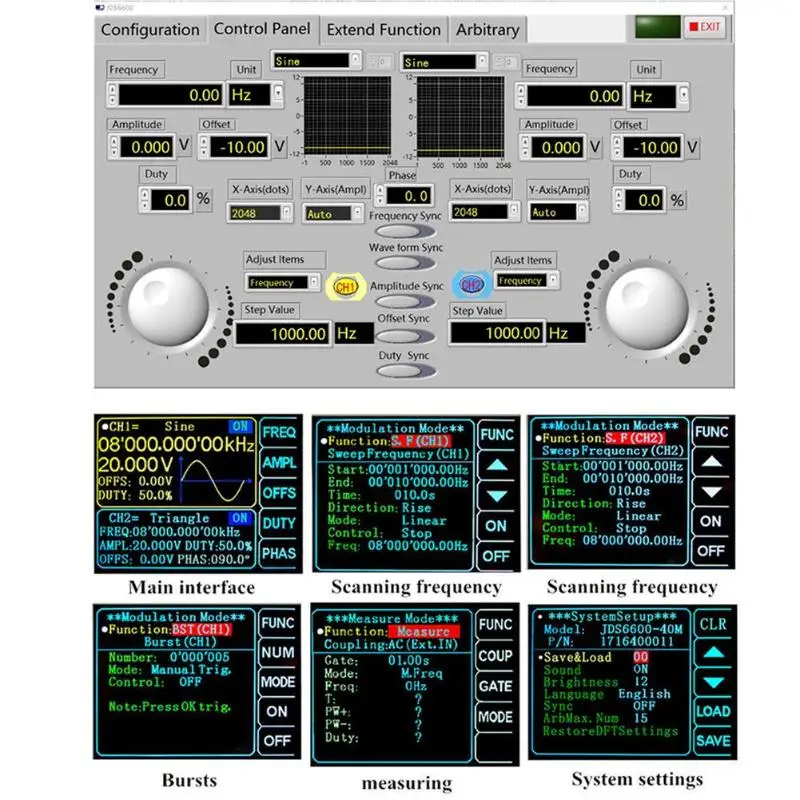Viewport: 800px width, 800px height.
Task: Open the left channel Sine waveform dropdown
Action: coord(316,61)
